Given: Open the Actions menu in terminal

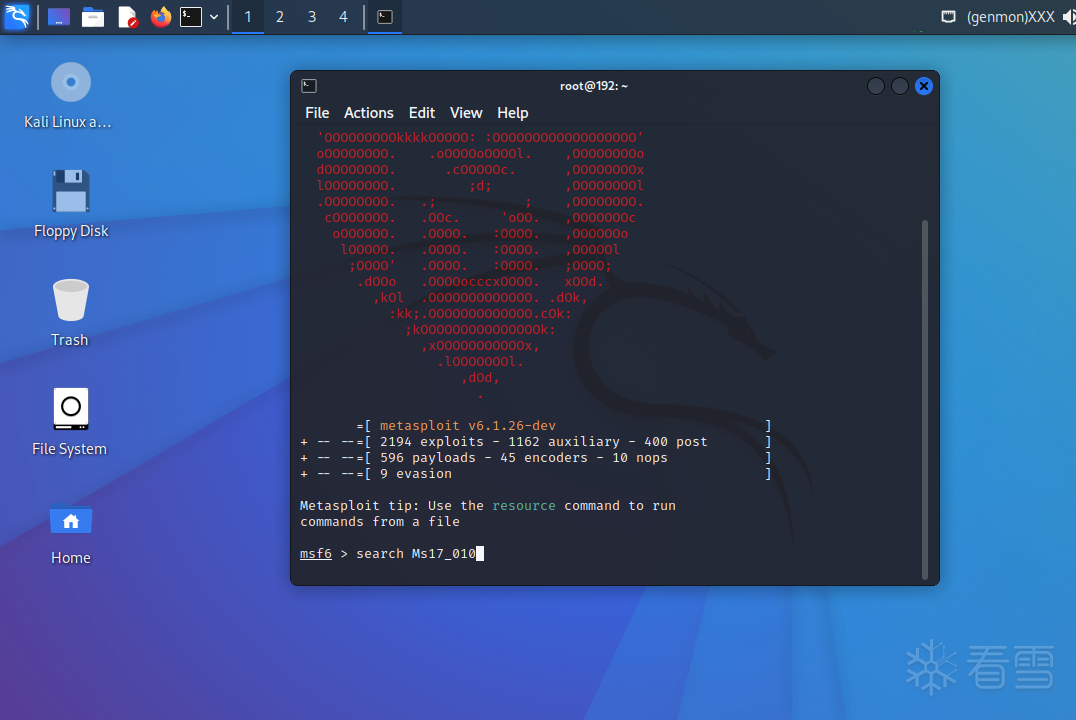Looking at the screenshot, I should 369,113.
